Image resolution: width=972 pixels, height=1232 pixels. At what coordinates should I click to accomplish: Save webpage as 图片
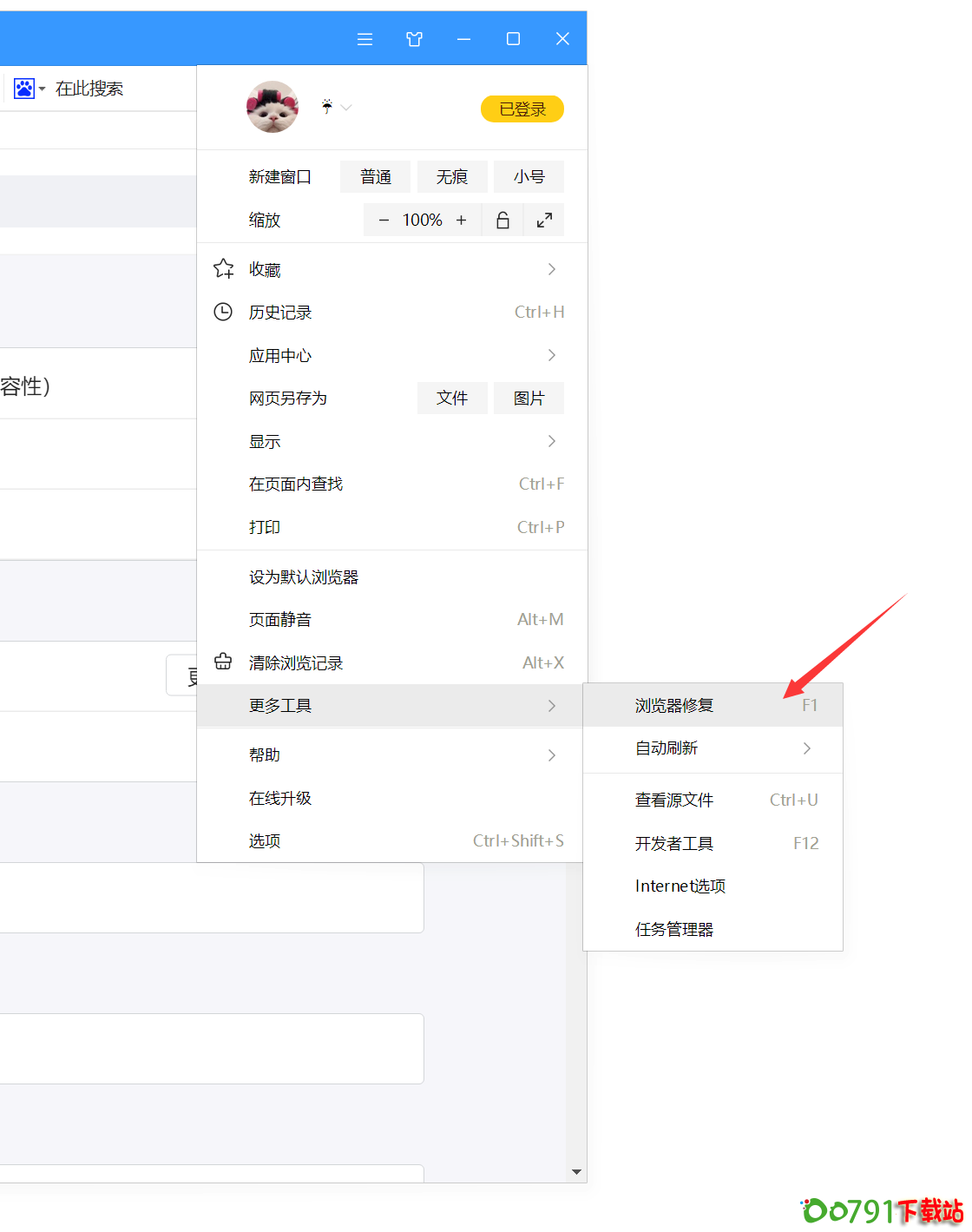529,399
